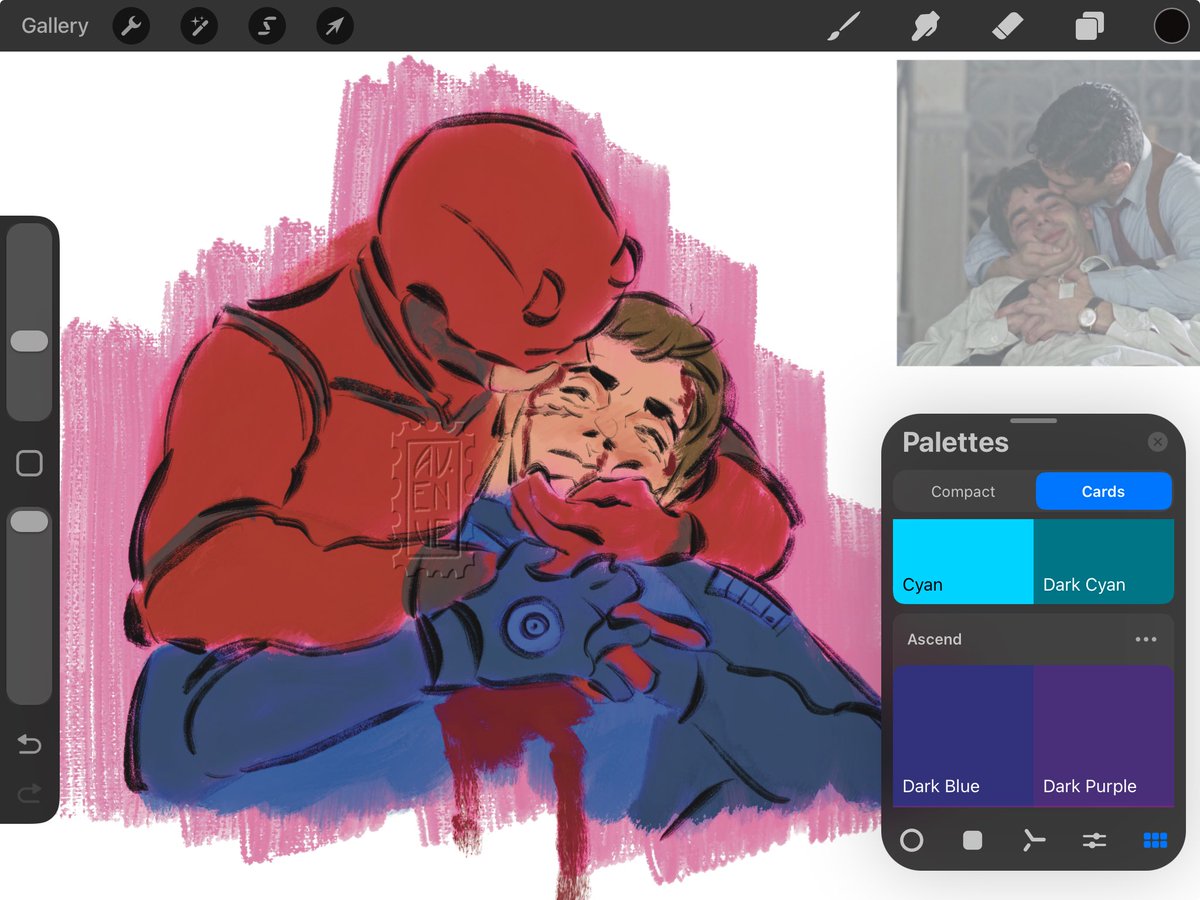Pick the Cyan color card

coord(963,561)
